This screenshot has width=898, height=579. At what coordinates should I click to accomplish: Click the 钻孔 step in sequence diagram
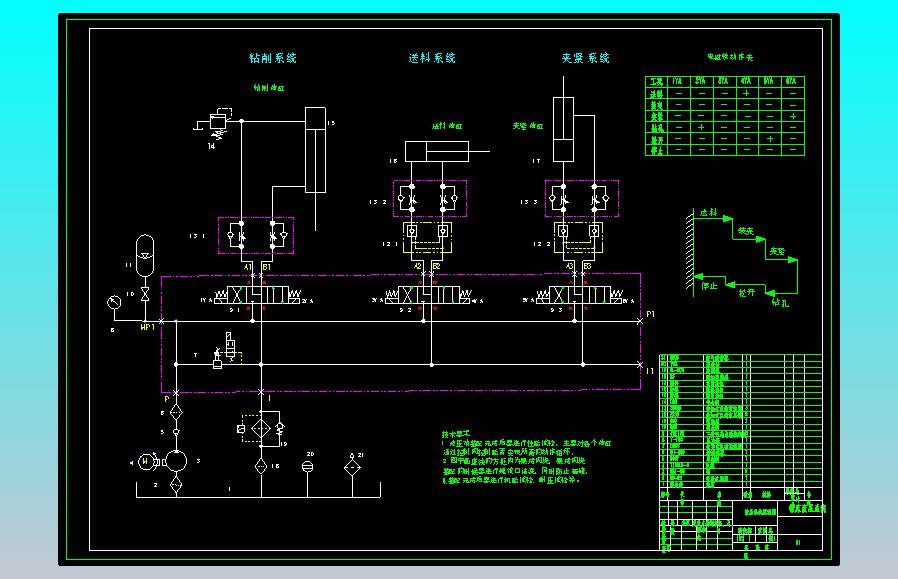[780, 302]
